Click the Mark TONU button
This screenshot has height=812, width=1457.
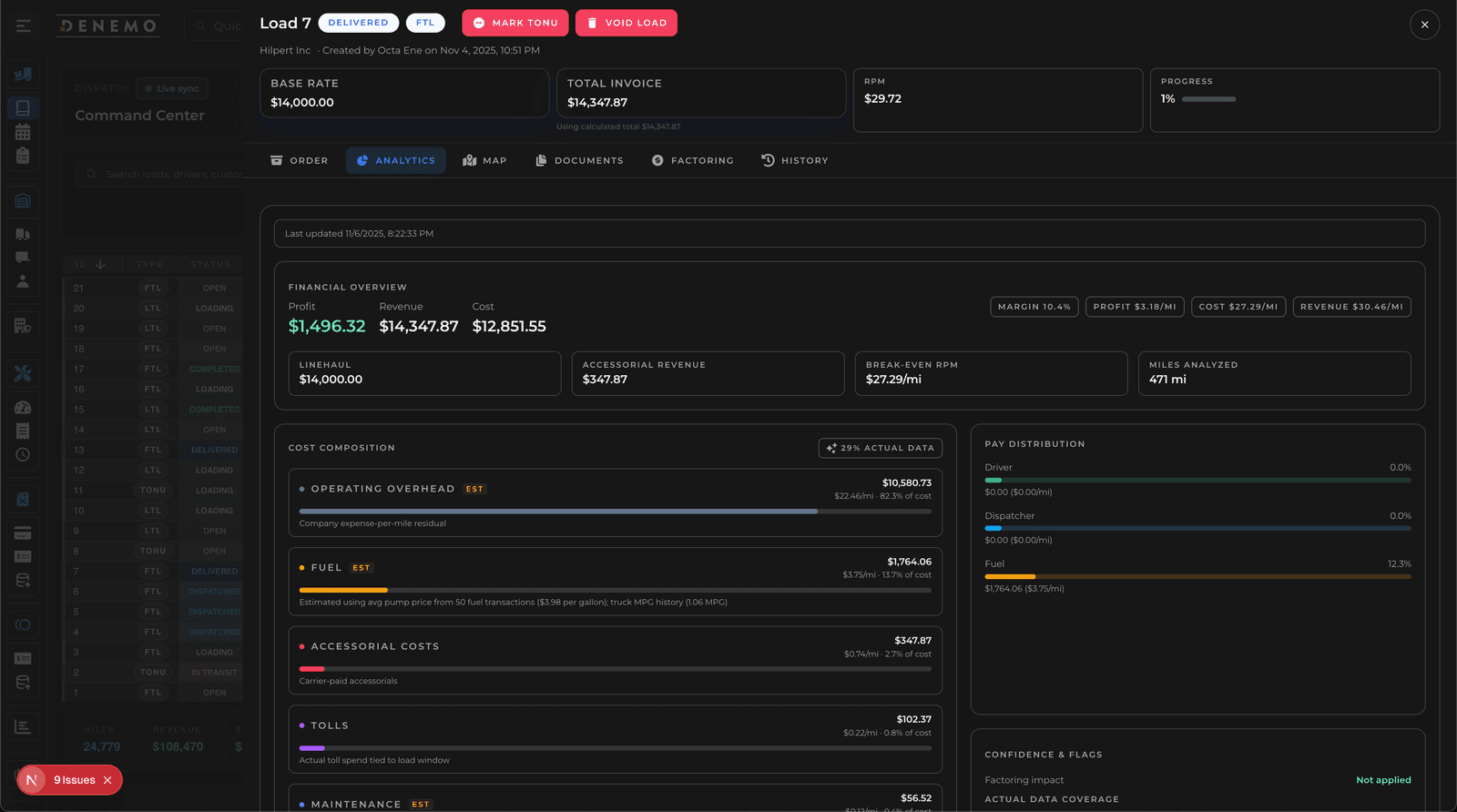515,23
